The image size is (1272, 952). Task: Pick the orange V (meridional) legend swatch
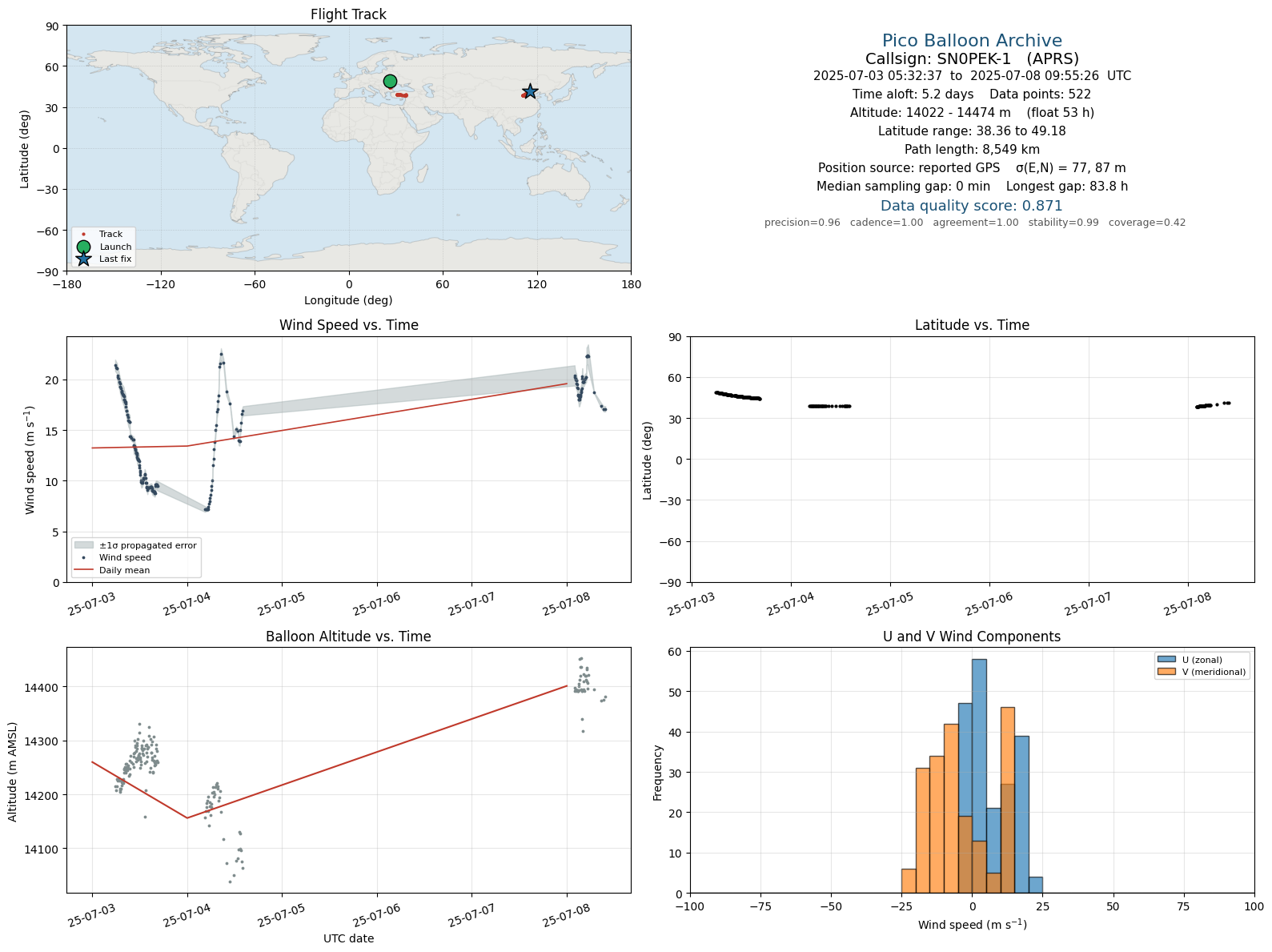1166,672
